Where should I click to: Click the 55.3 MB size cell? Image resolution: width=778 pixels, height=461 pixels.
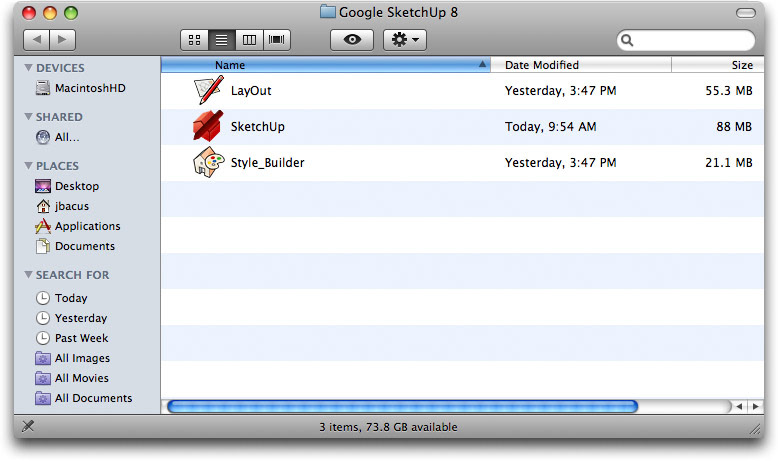coord(729,90)
